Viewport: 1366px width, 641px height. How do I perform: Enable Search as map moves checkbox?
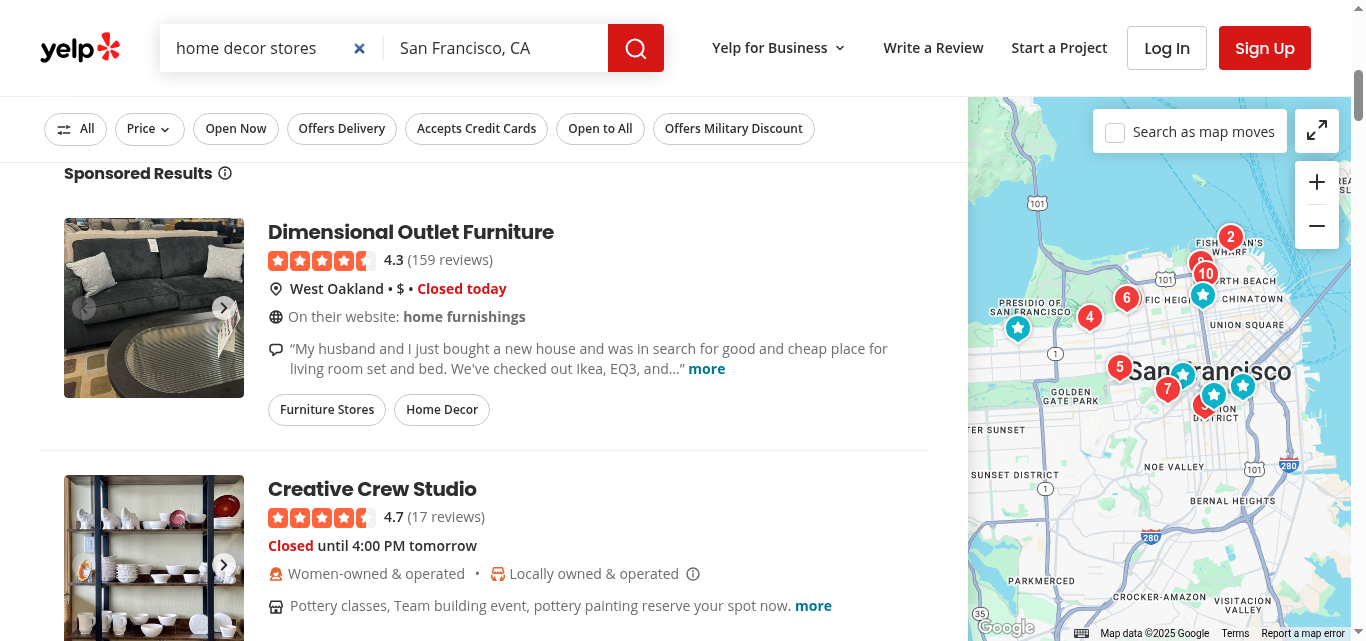click(x=1115, y=132)
